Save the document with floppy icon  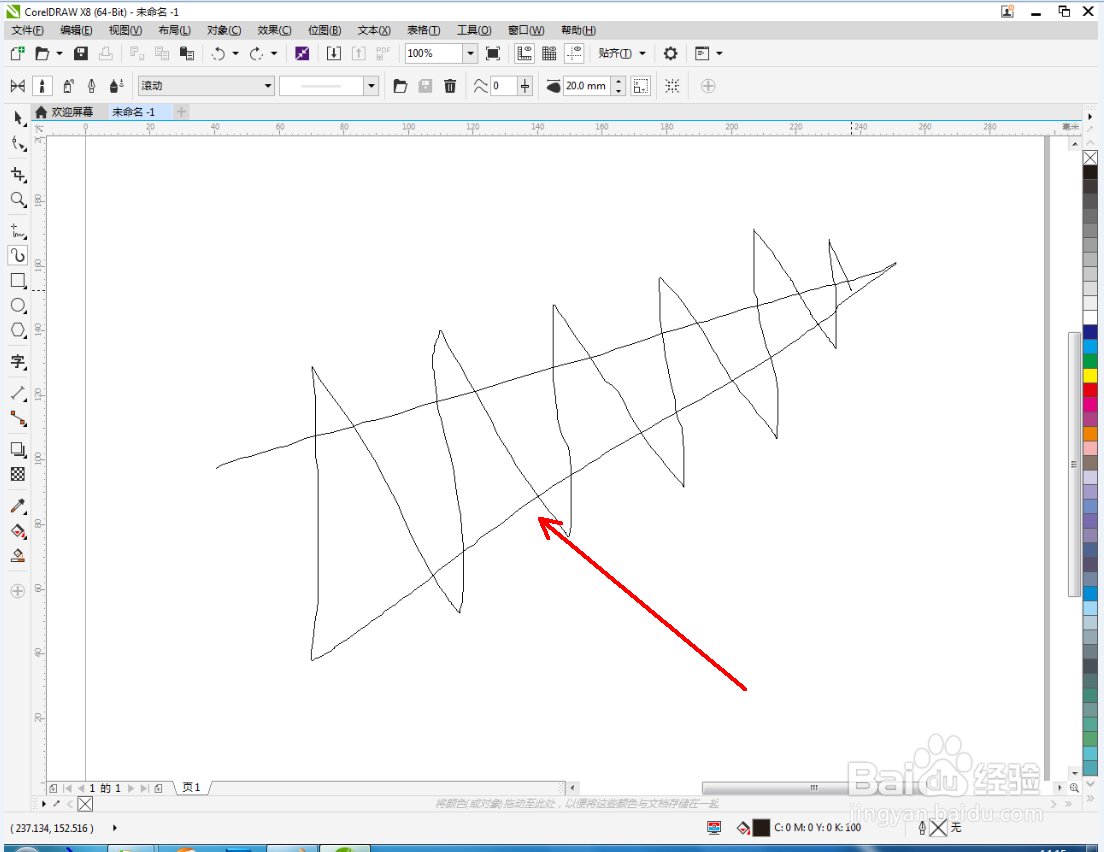(x=81, y=54)
